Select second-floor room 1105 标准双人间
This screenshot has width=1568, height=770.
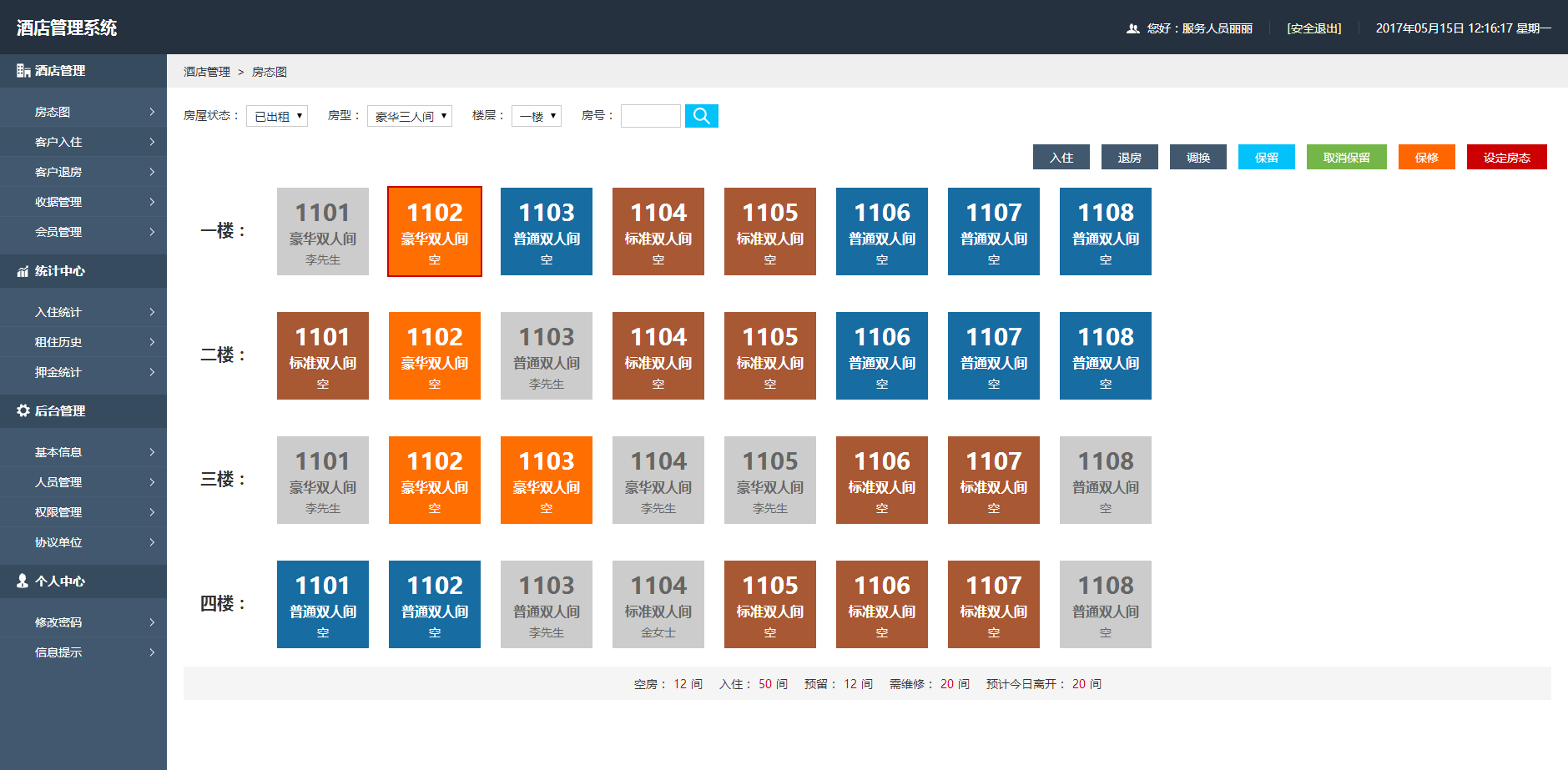(x=770, y=355)
